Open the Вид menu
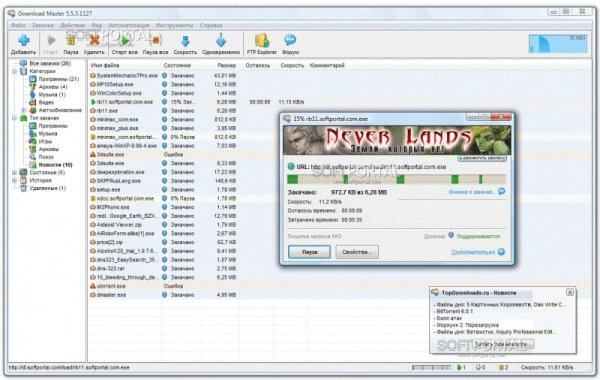 96,25
